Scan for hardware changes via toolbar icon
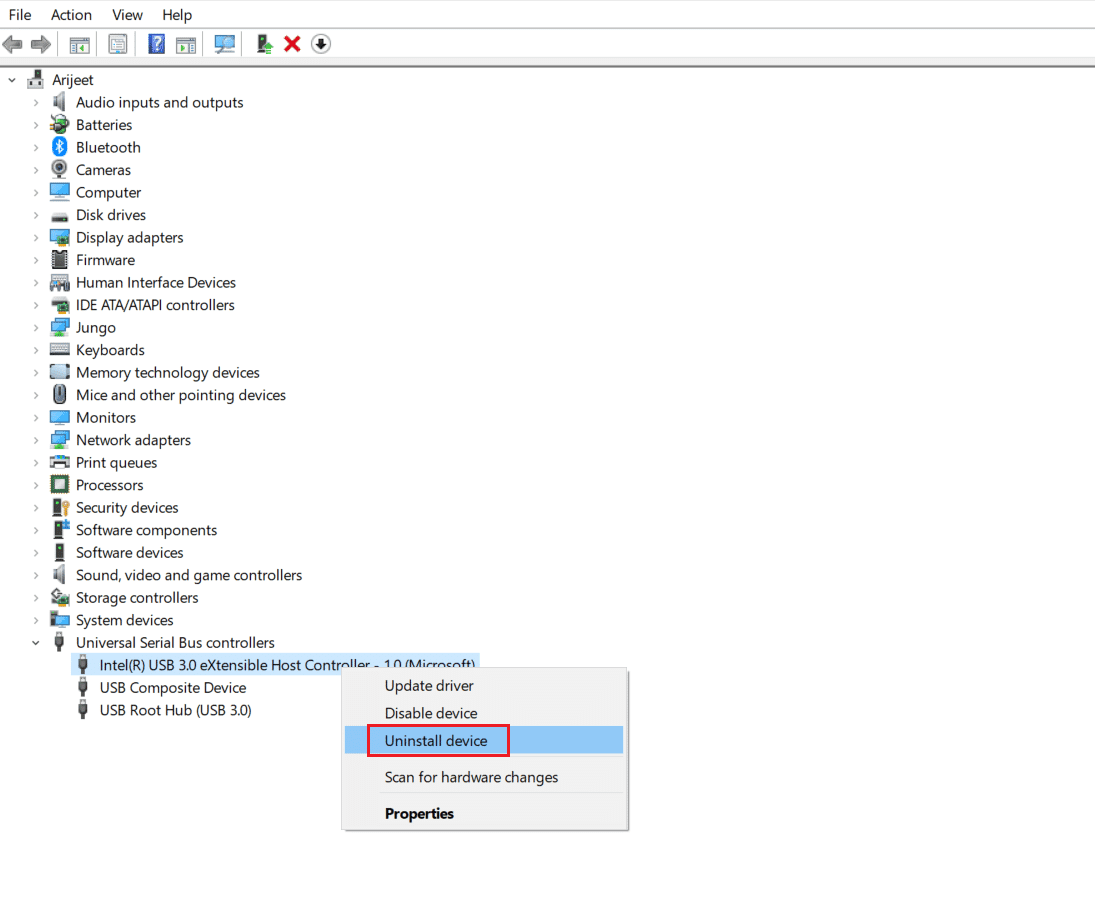The height and width of the screenshot is (923, 1099). (x=224, y=43)
